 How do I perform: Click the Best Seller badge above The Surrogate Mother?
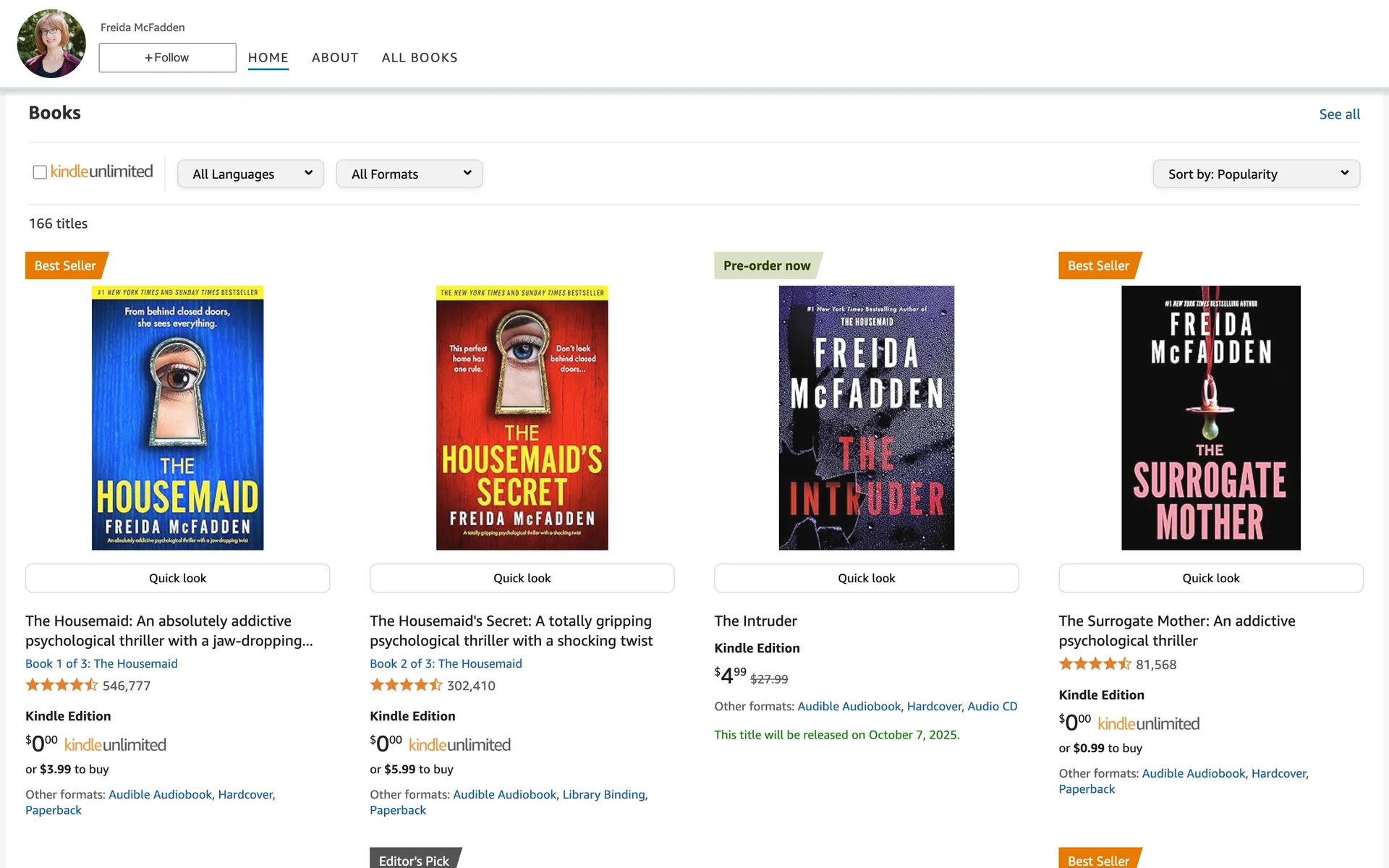coord(1098,265)
